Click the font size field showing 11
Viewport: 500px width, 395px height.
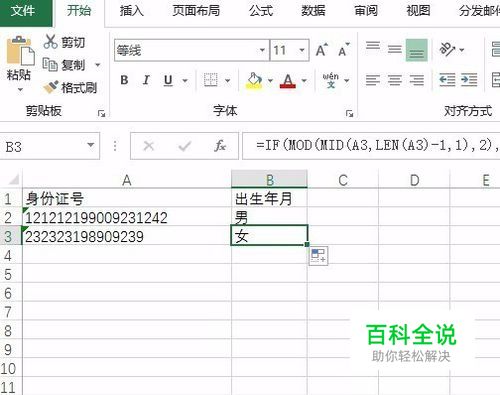(x=283, y=50)
